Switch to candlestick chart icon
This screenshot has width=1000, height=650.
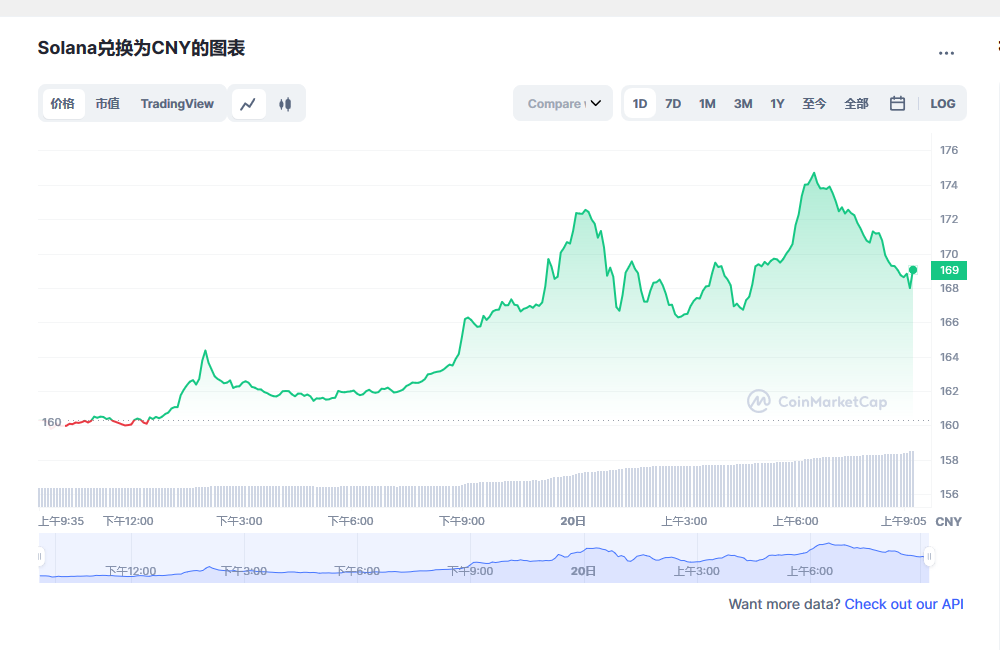(x=285, y=103)
